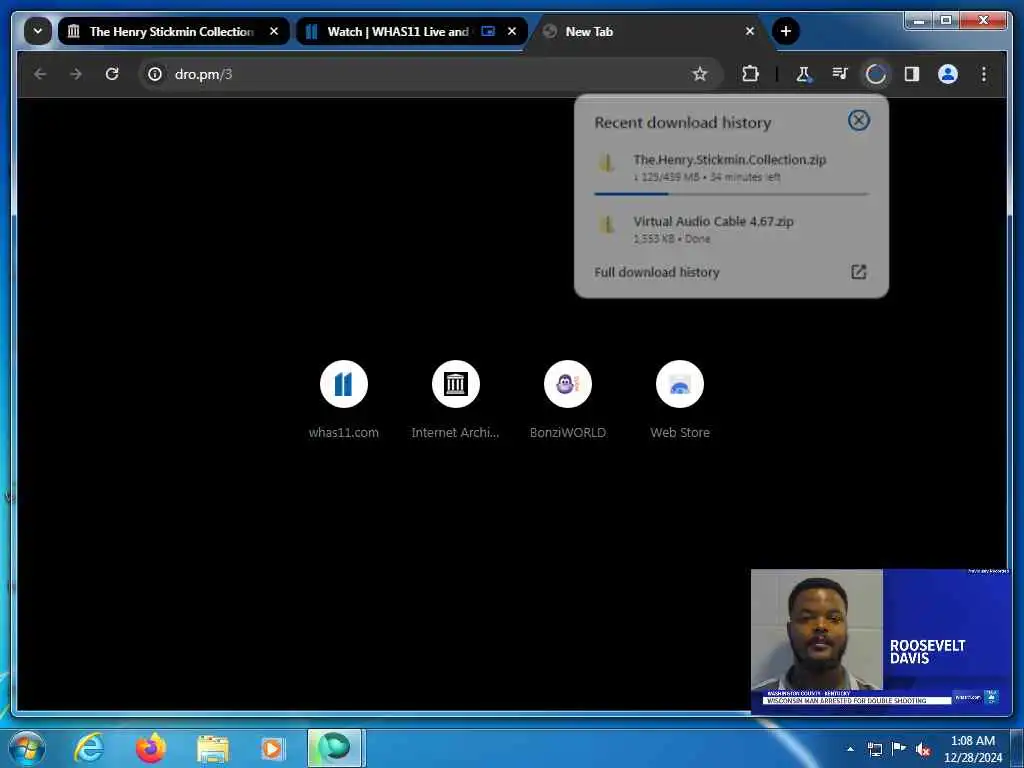The image size is (1024, 768).
Task: Open the Windows Start menu
Action: coord(26,748)
